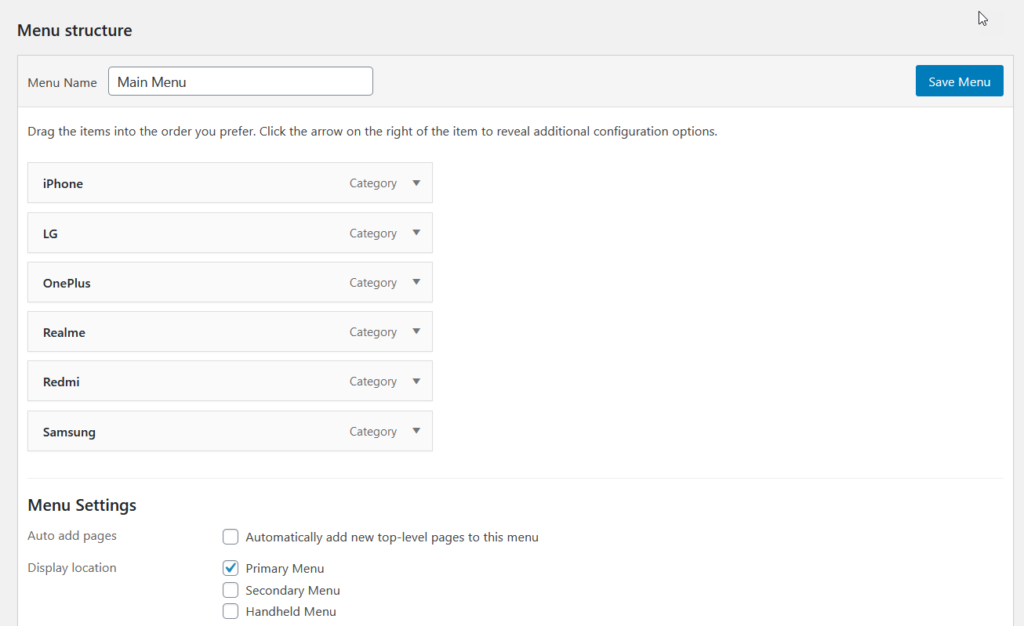Click the Category label on LG row
This screenshot has height=626, width=1024.
coord(373,233)
